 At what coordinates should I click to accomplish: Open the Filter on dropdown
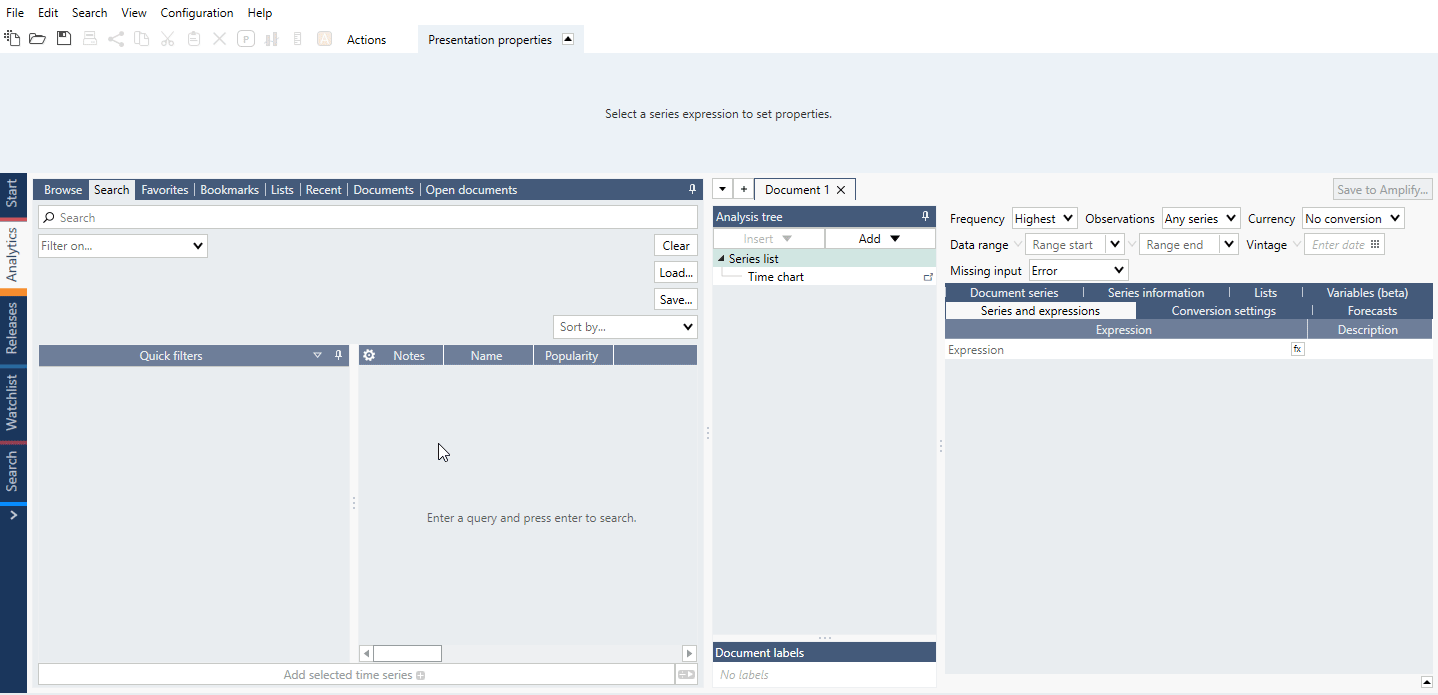(x=123, y=246)
